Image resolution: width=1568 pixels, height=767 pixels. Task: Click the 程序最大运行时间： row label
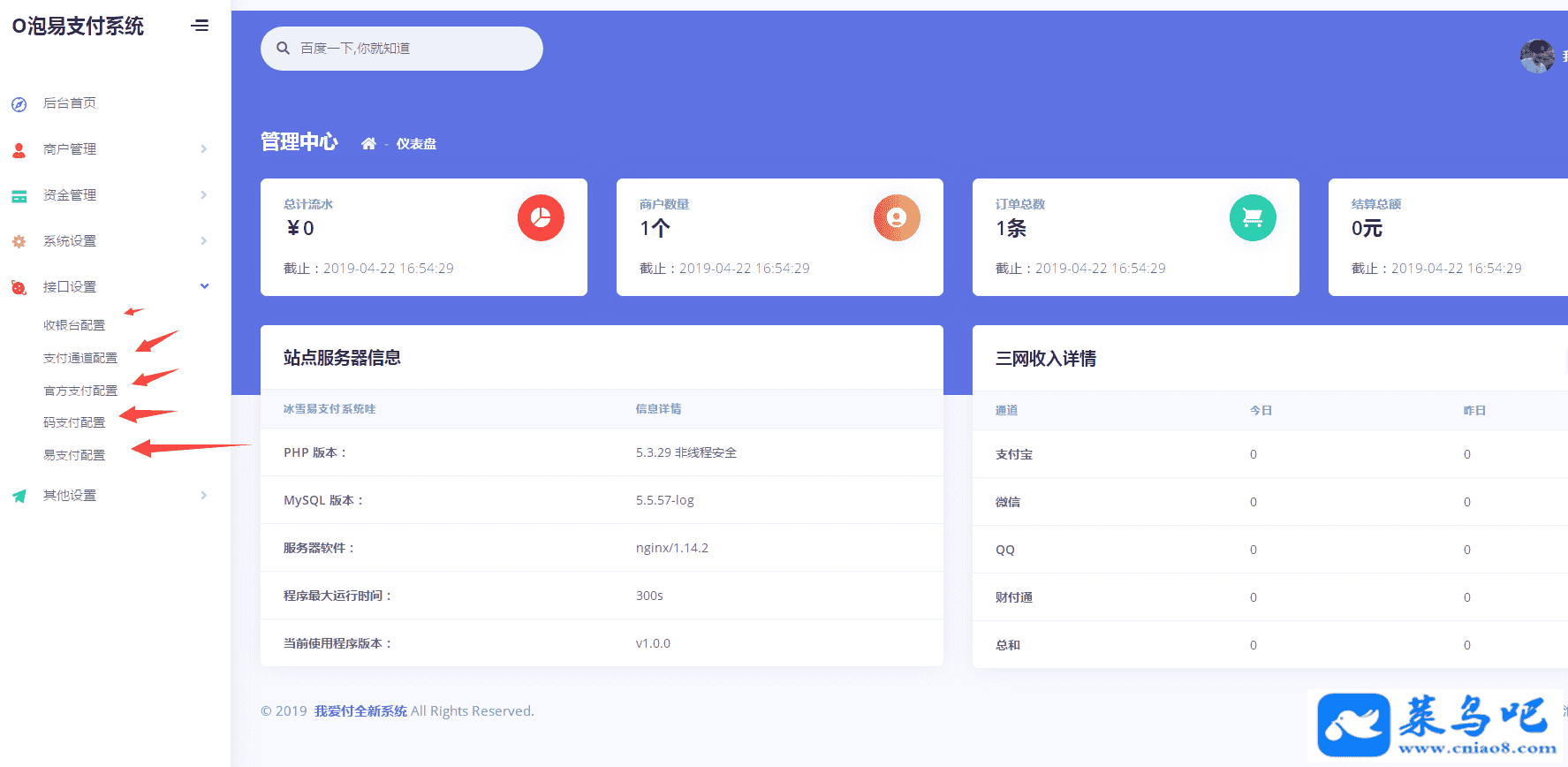point(338,596)
